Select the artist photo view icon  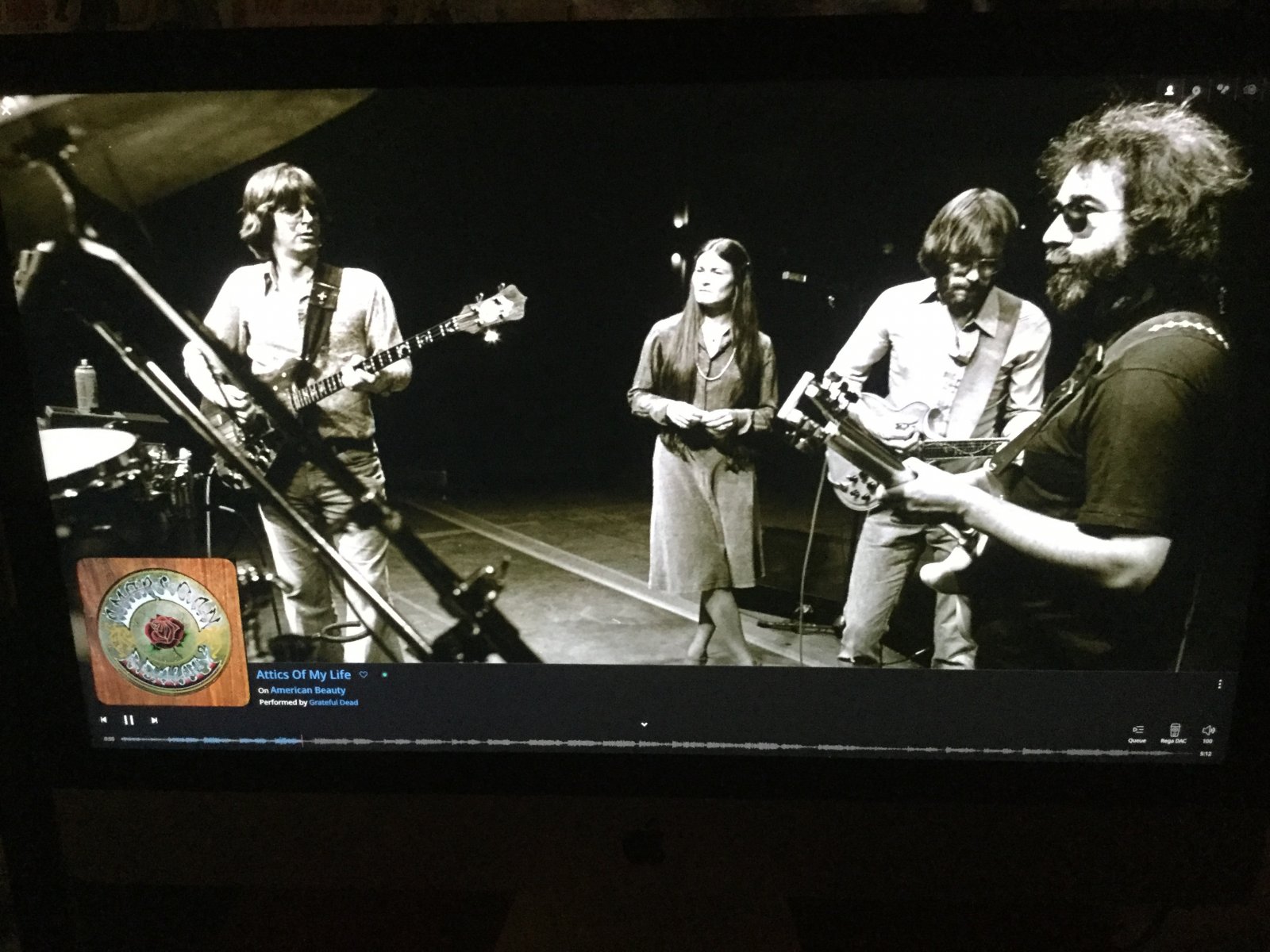tap(1169, 90)
